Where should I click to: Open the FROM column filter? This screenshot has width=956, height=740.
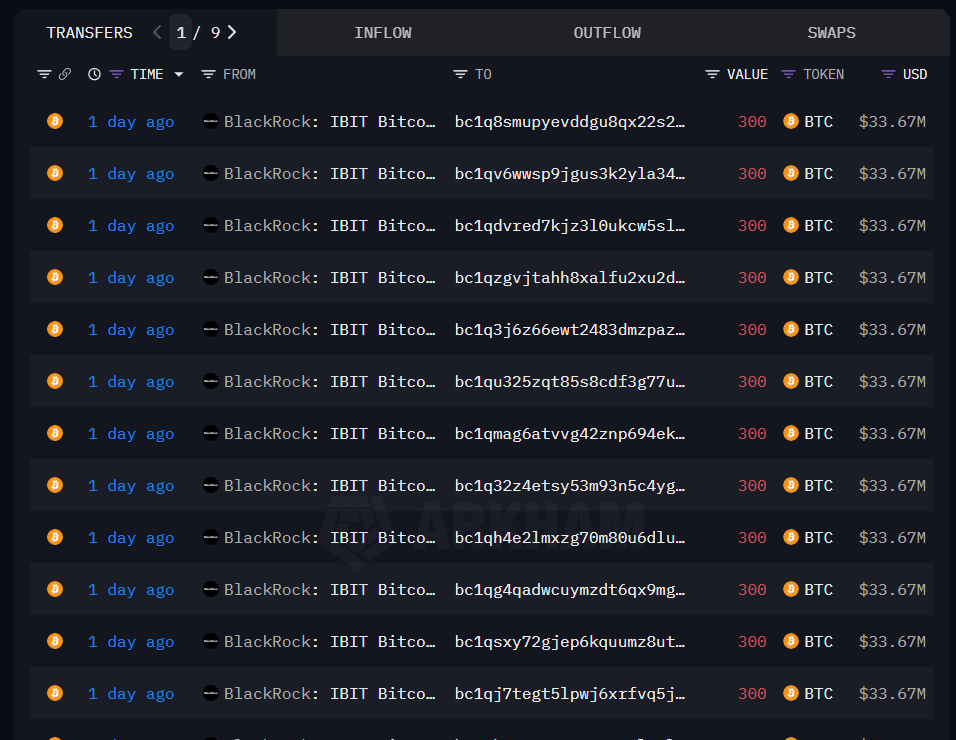(x=208, y=74)
